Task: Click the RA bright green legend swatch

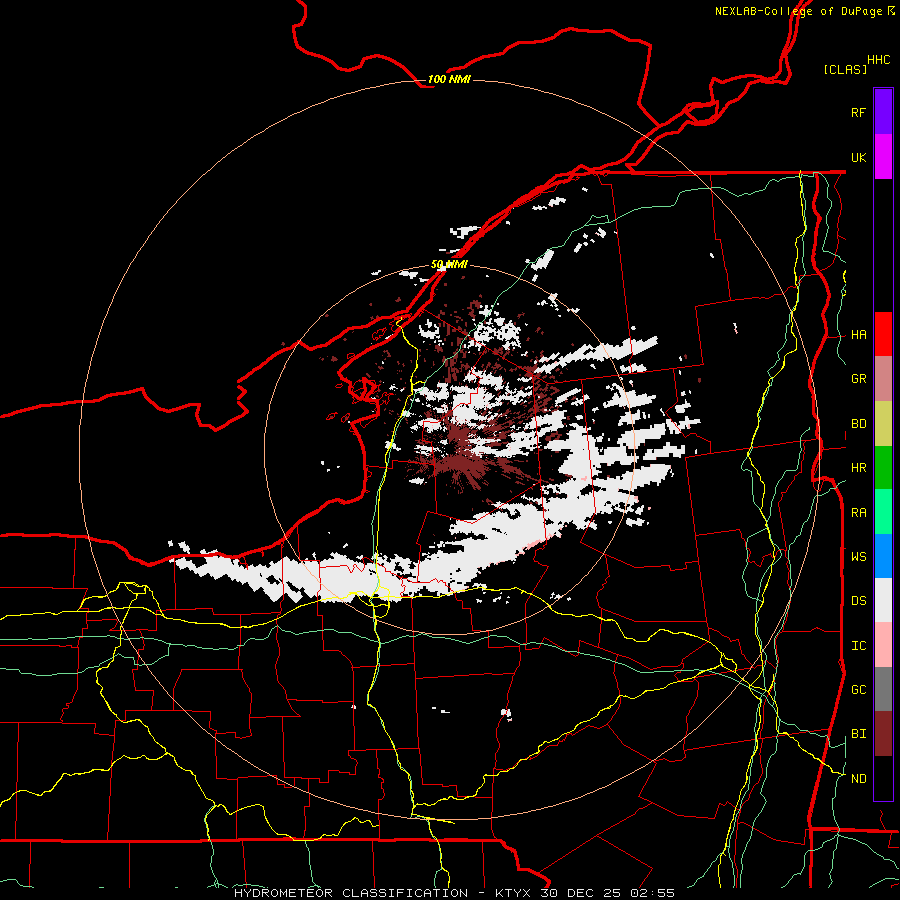Action: click(x=883, y=512)
